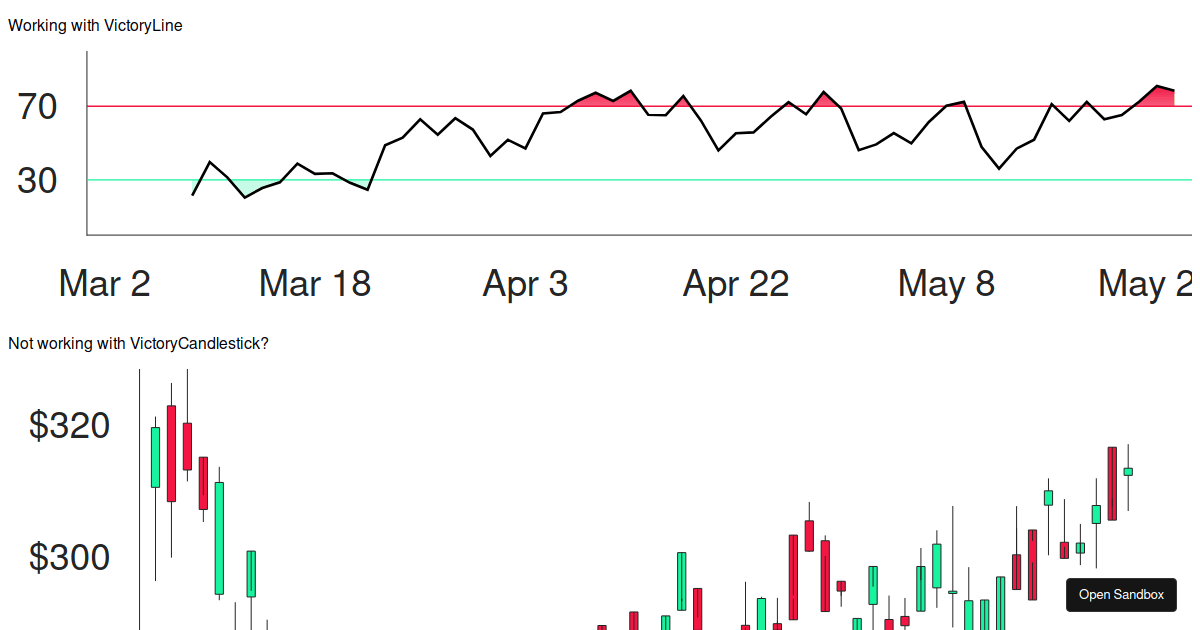Click the Mar 18 tick label
Screen dimensions: 1200x630
(315, 284)
